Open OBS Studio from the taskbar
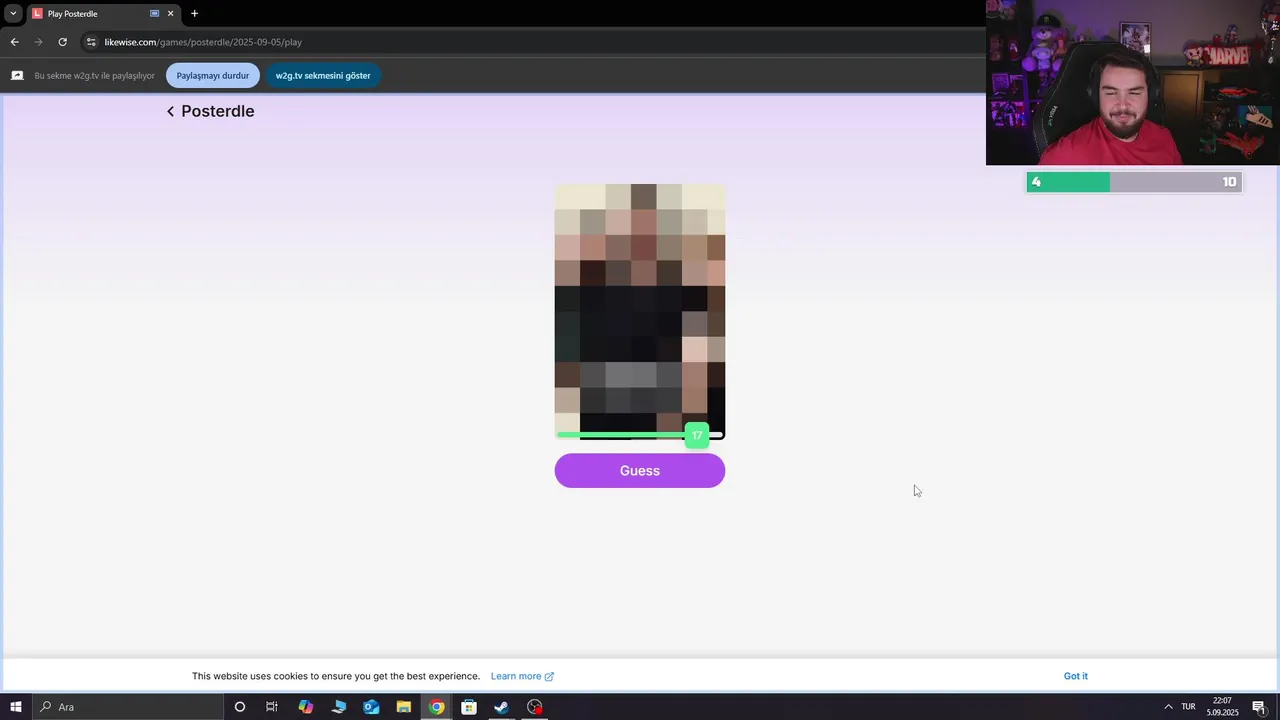This screenshot has height=720, width=1280. pos(535,707)
